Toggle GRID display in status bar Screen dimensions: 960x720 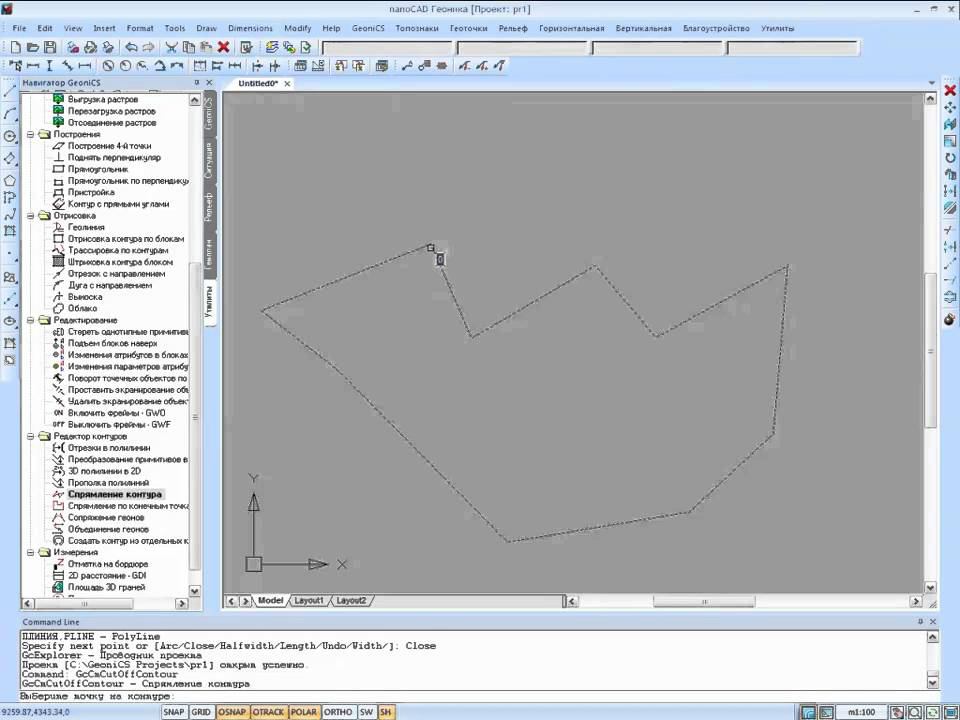click(201, 712)
